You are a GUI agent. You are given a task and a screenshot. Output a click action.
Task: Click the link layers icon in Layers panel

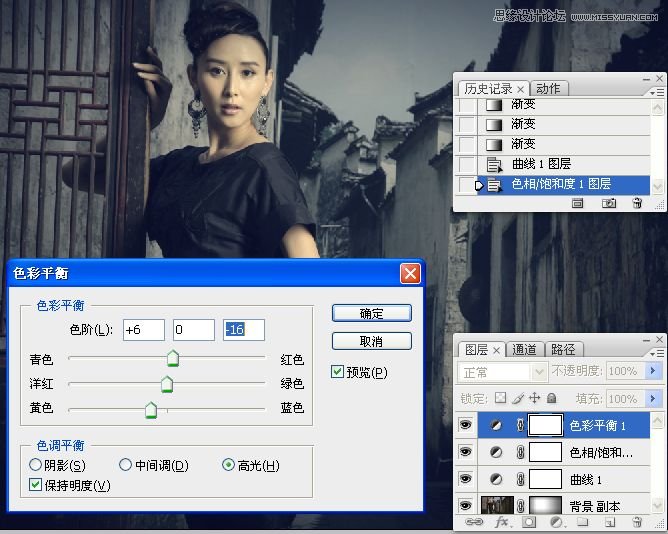coord(473,522)
